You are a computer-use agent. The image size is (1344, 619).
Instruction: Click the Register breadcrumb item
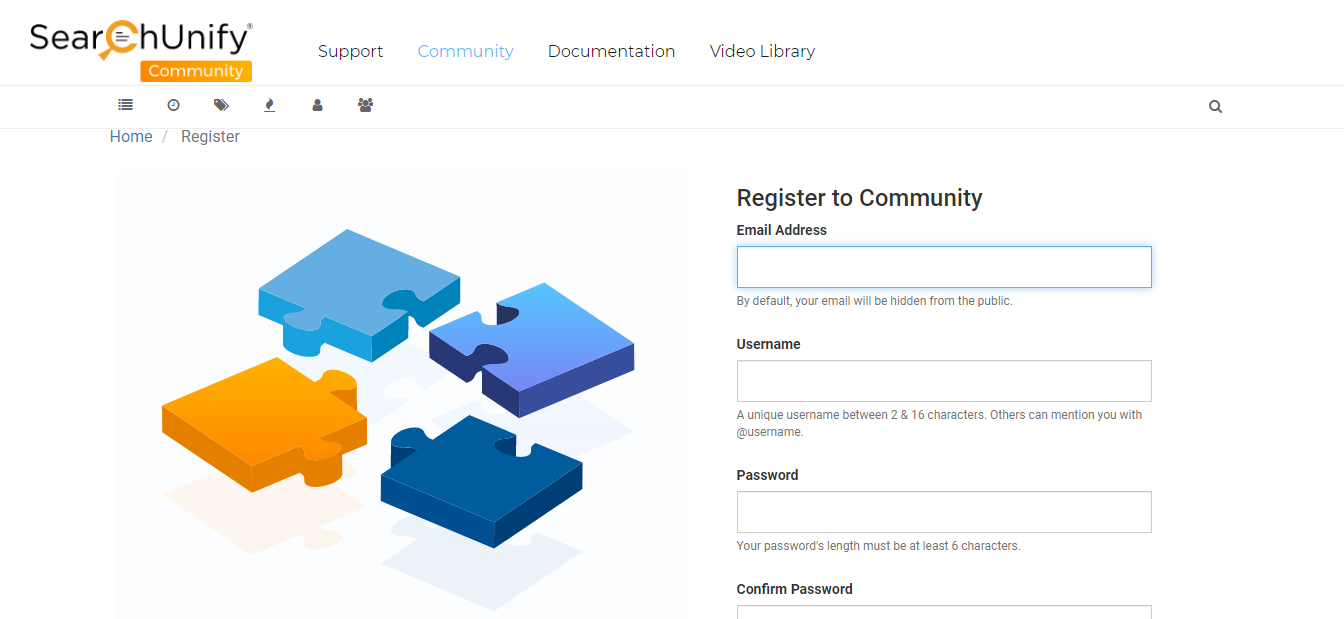[210, 137]
